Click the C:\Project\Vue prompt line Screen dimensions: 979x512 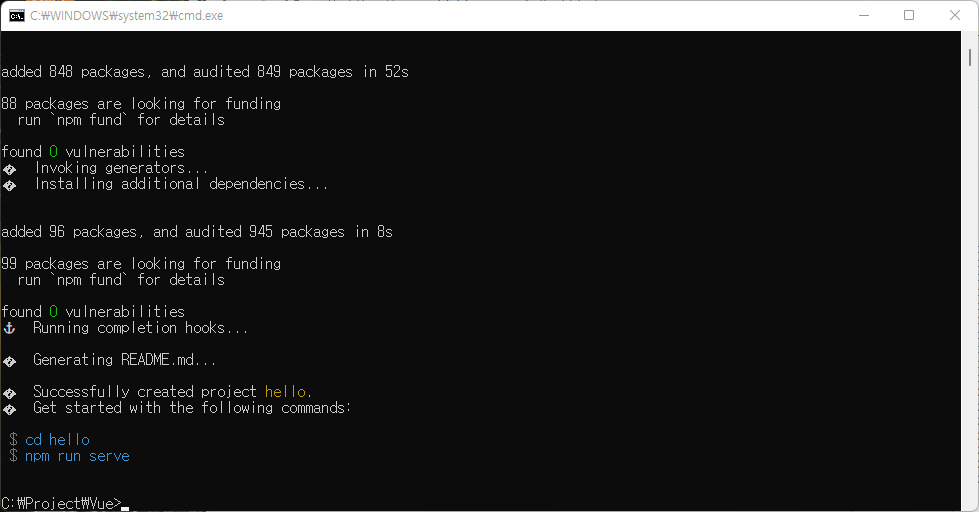(61, 503)
